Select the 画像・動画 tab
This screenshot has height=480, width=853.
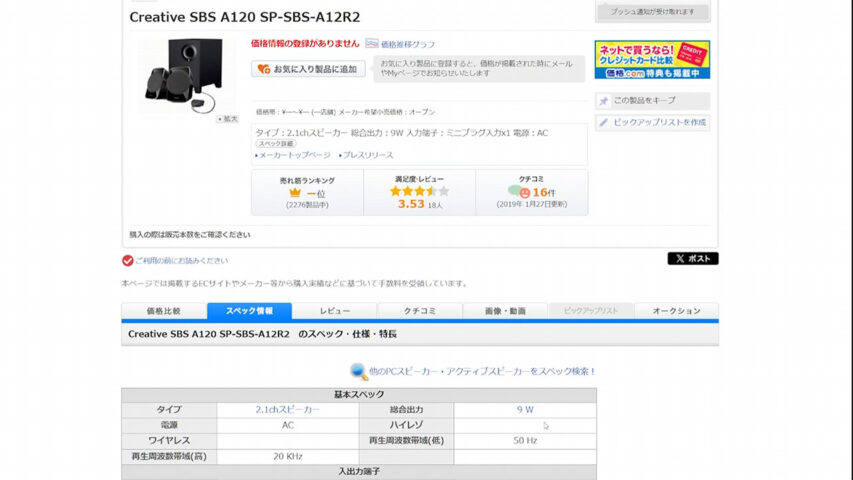tap(505, 311)
